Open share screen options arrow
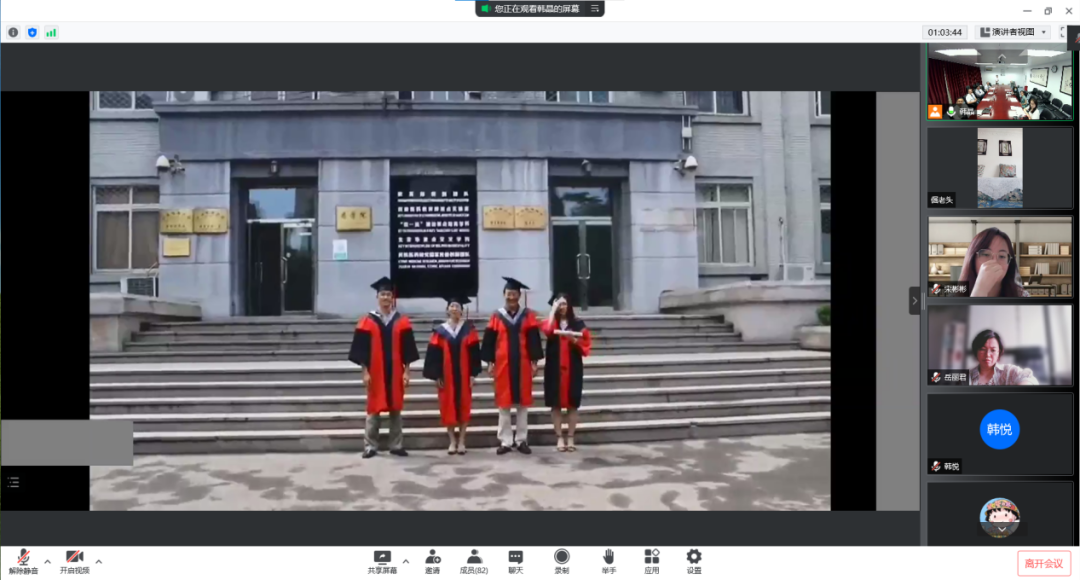The height and width of the screenshot is (580, 1080). [405, 561]
